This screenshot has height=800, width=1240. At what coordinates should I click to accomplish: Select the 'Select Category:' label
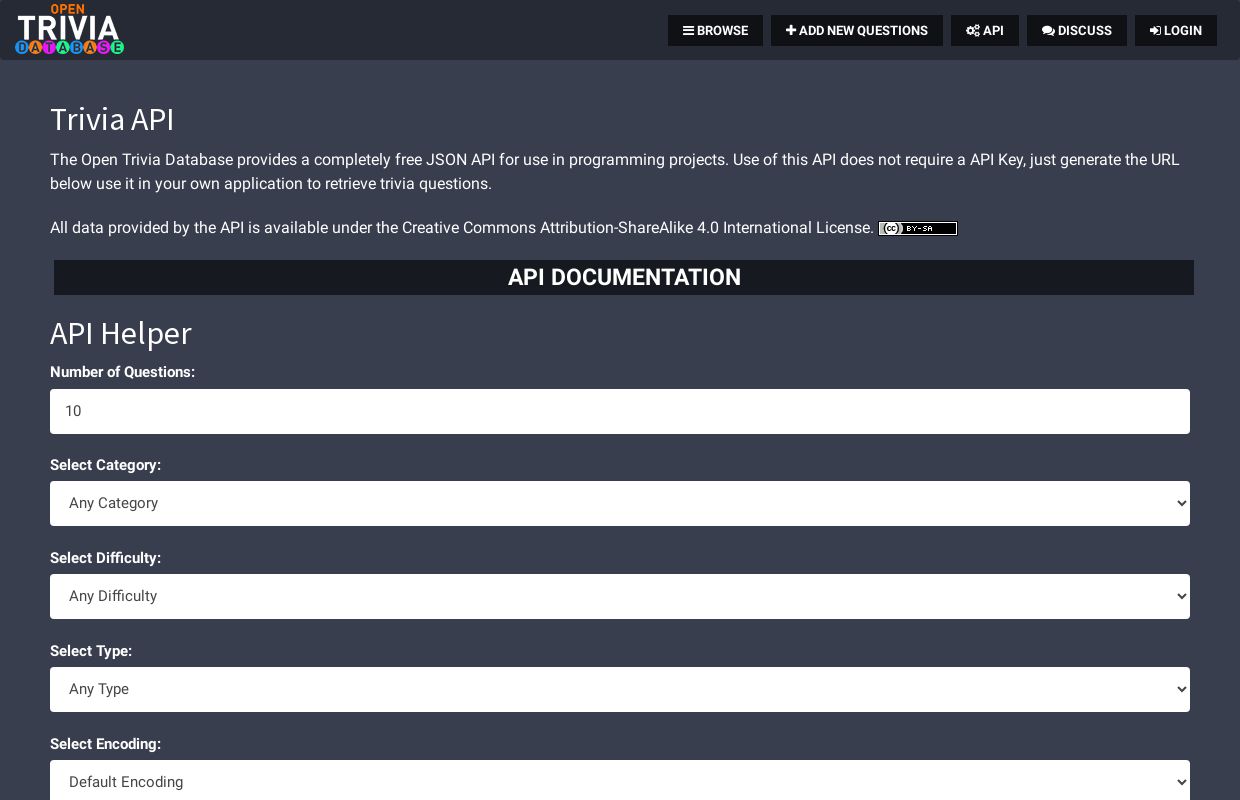pos(105,465)
